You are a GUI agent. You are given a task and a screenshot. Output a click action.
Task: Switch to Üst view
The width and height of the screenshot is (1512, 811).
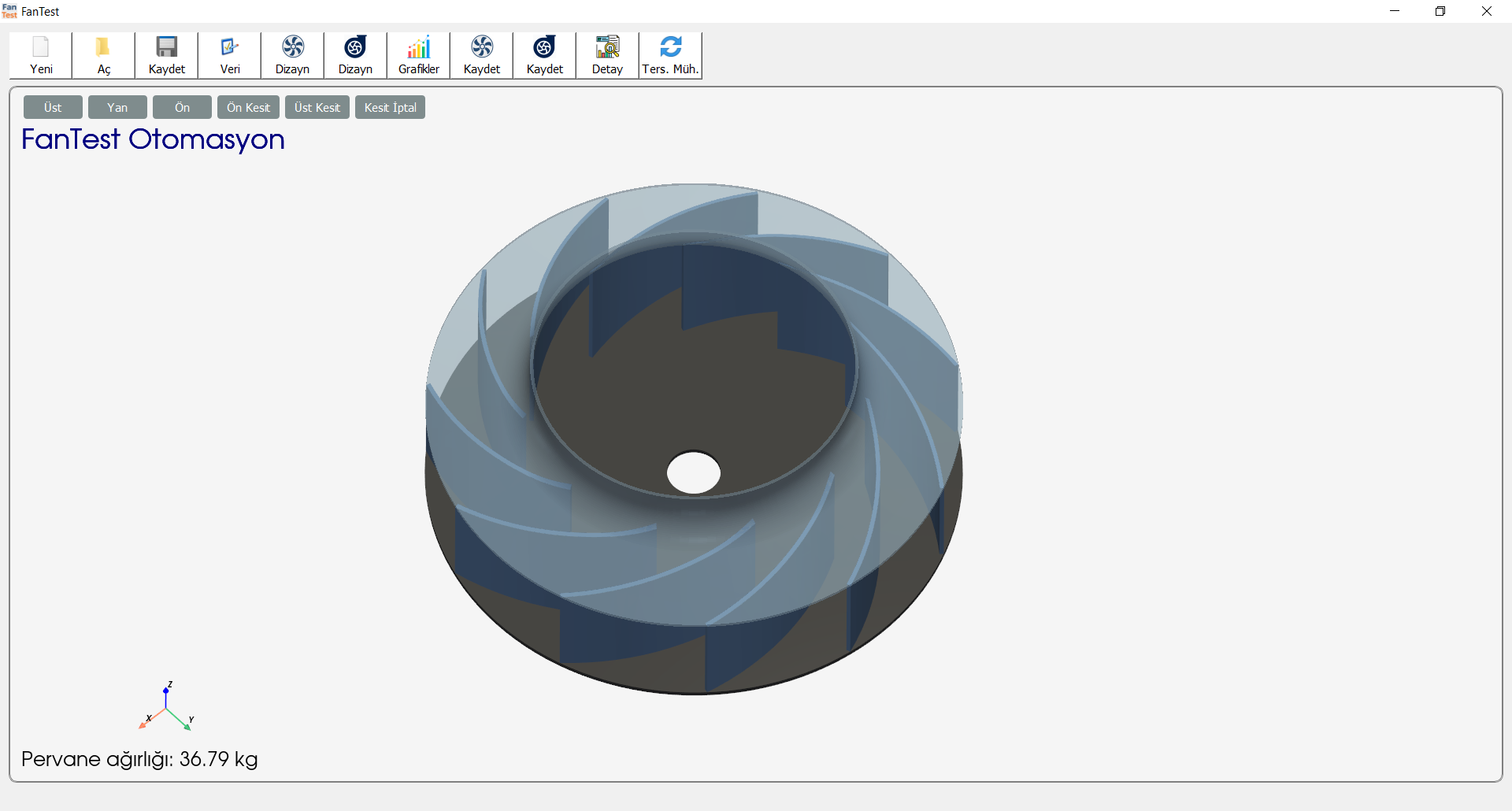(53, 107)
